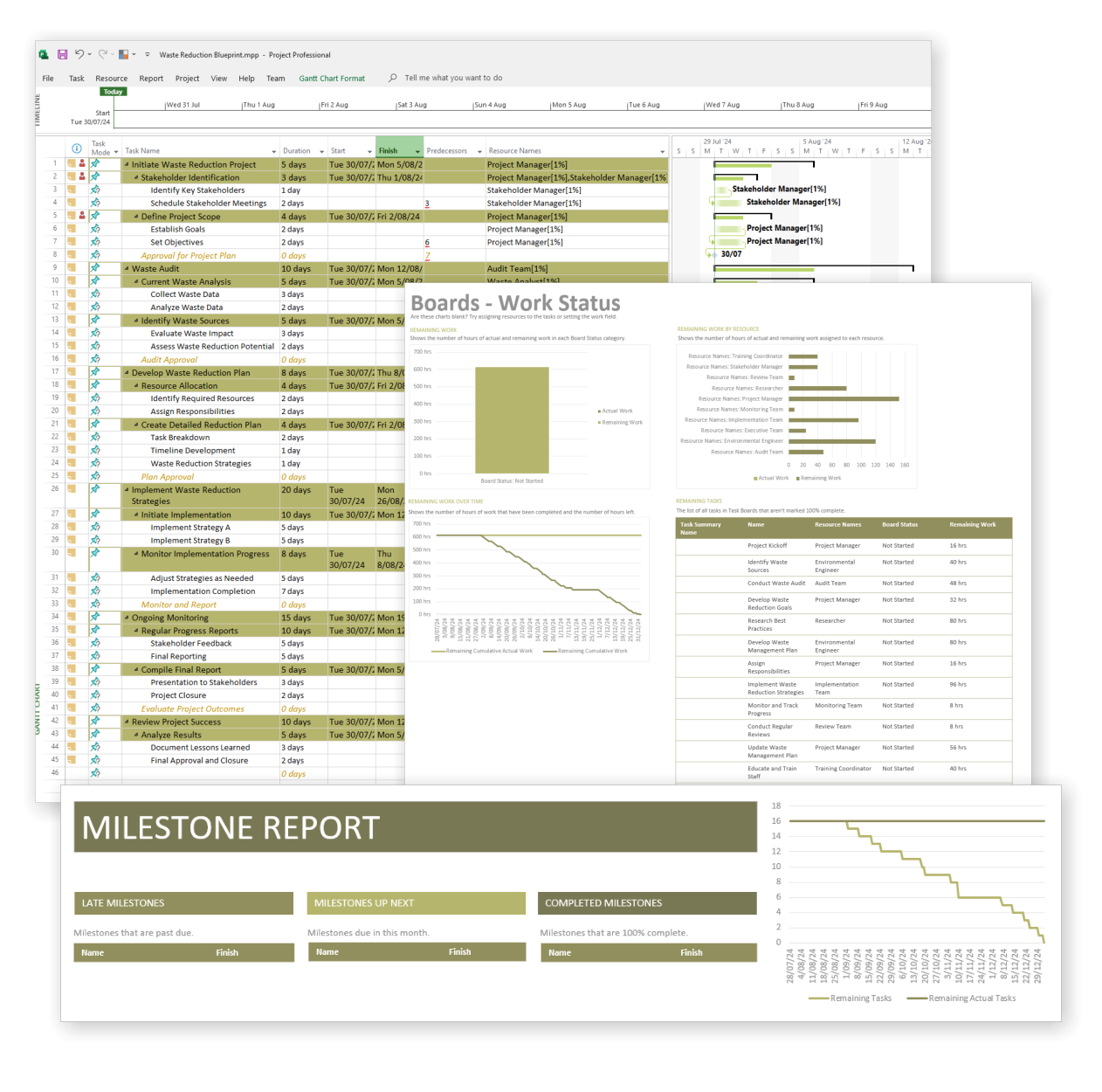Click the task mode icon for Schedule Stakeholder Meetings
This screenshot has height=1092, width=1102.
[x=95, y=203]
